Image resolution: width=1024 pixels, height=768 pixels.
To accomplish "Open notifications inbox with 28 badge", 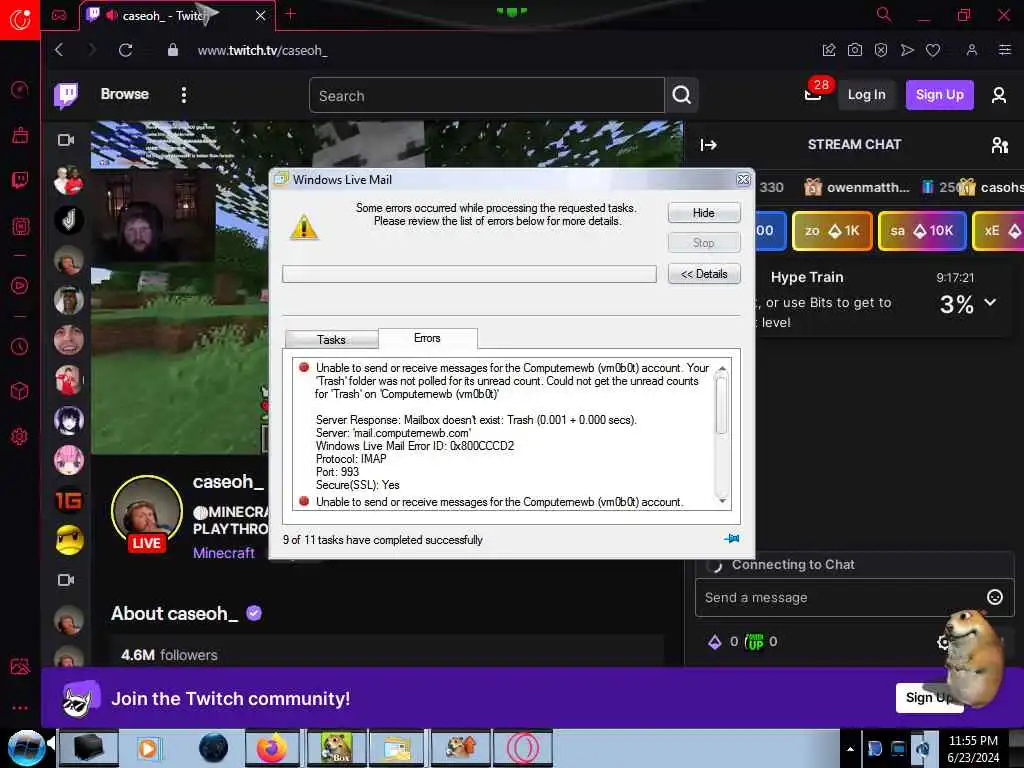I will (814, 93).
